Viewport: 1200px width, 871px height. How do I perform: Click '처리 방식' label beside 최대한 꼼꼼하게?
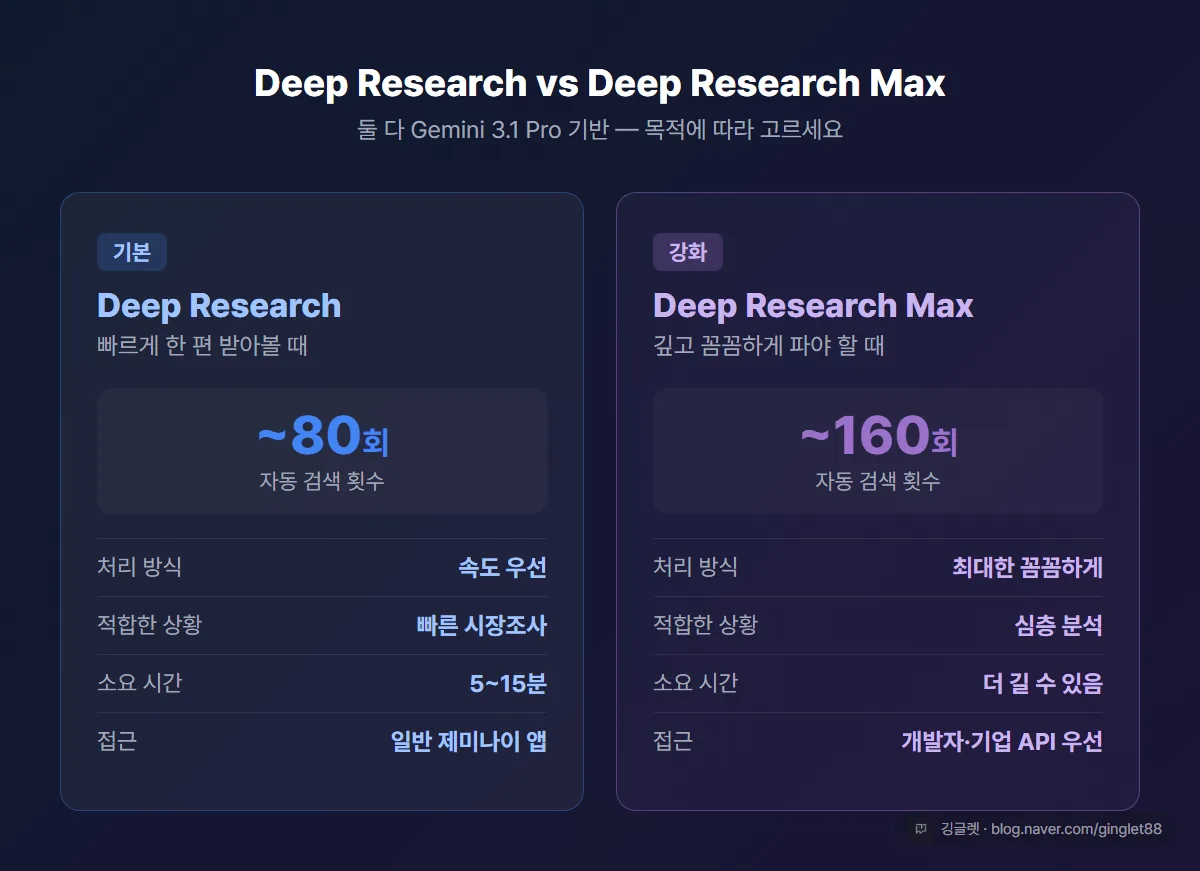(695, 567)
